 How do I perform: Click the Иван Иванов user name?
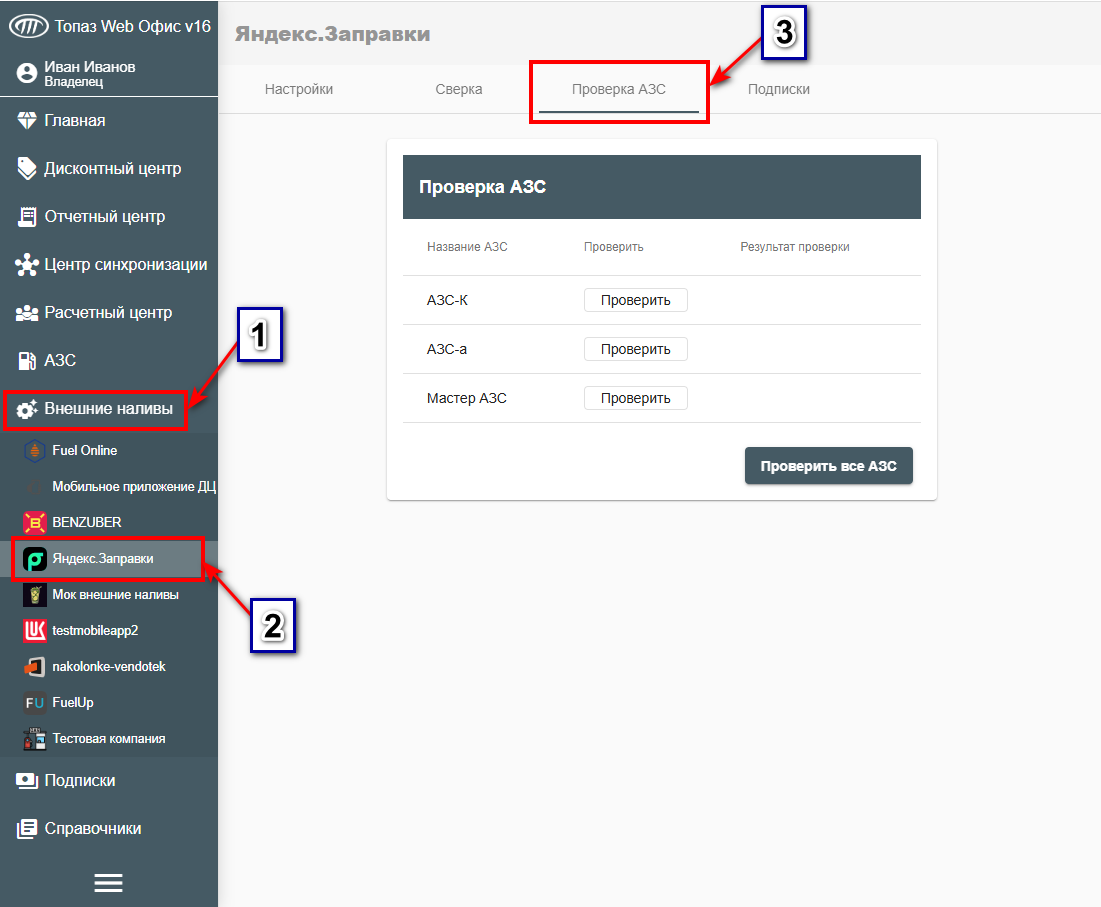(90, 67)
